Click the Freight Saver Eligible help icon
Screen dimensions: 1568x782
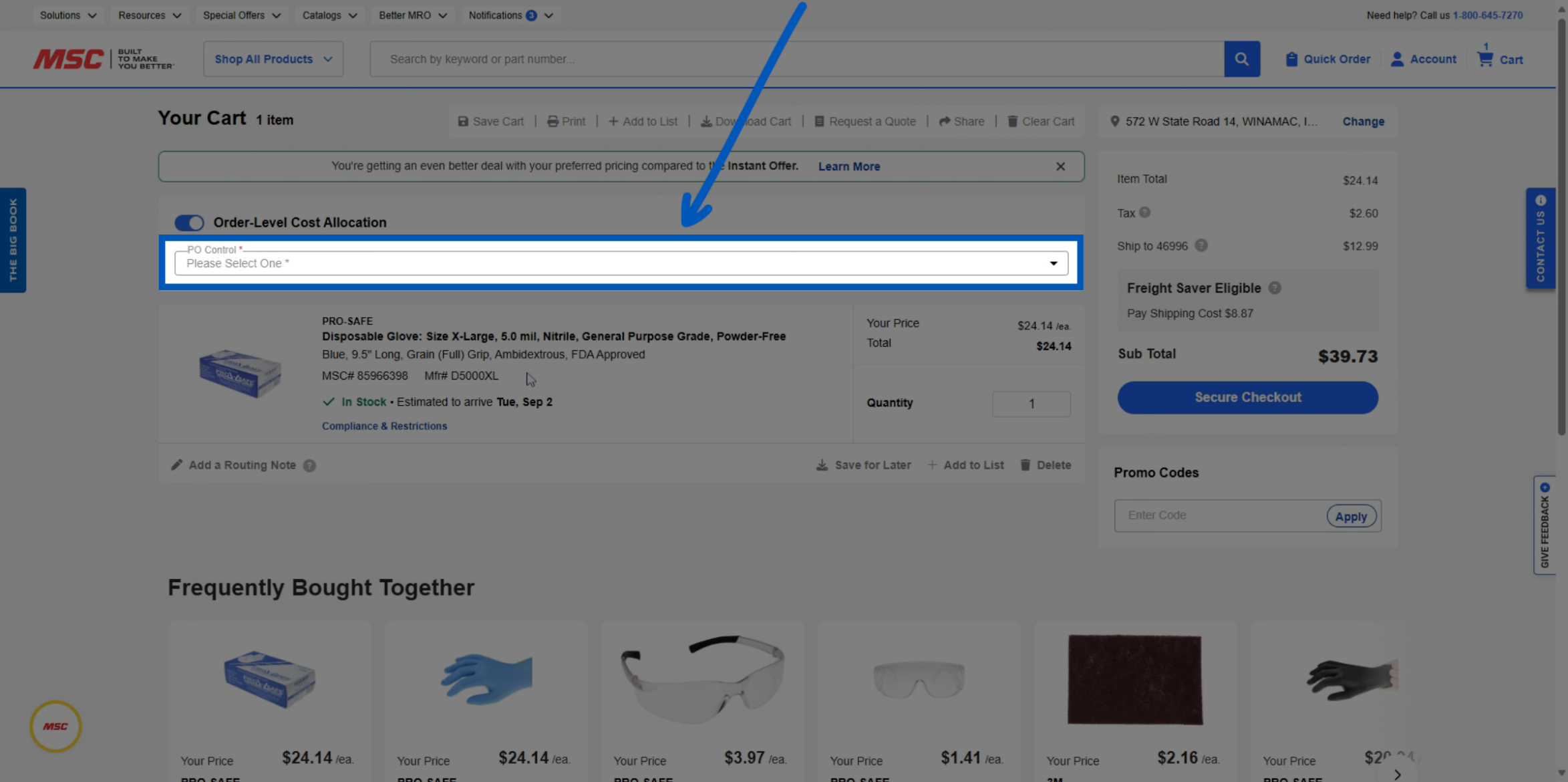tap(1275, 288)
